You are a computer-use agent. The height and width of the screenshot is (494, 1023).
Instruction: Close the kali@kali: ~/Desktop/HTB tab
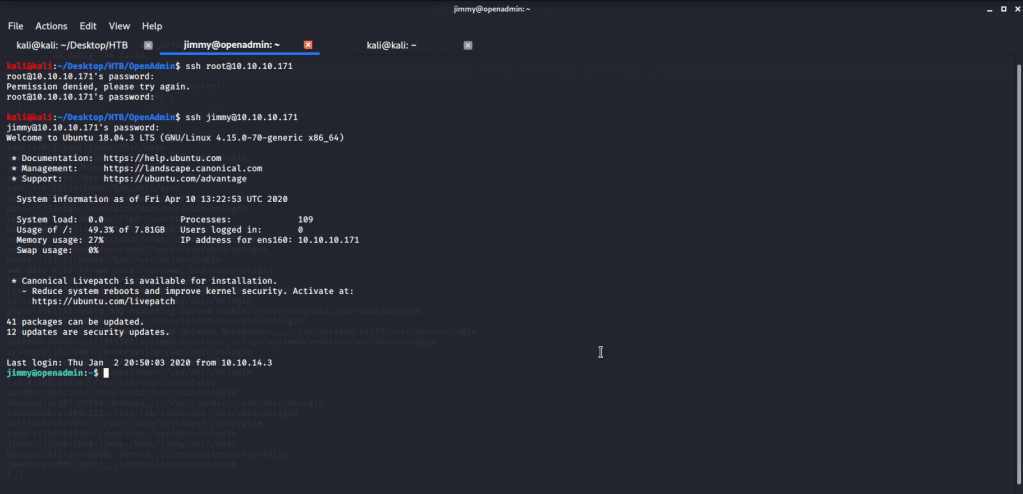148,45
